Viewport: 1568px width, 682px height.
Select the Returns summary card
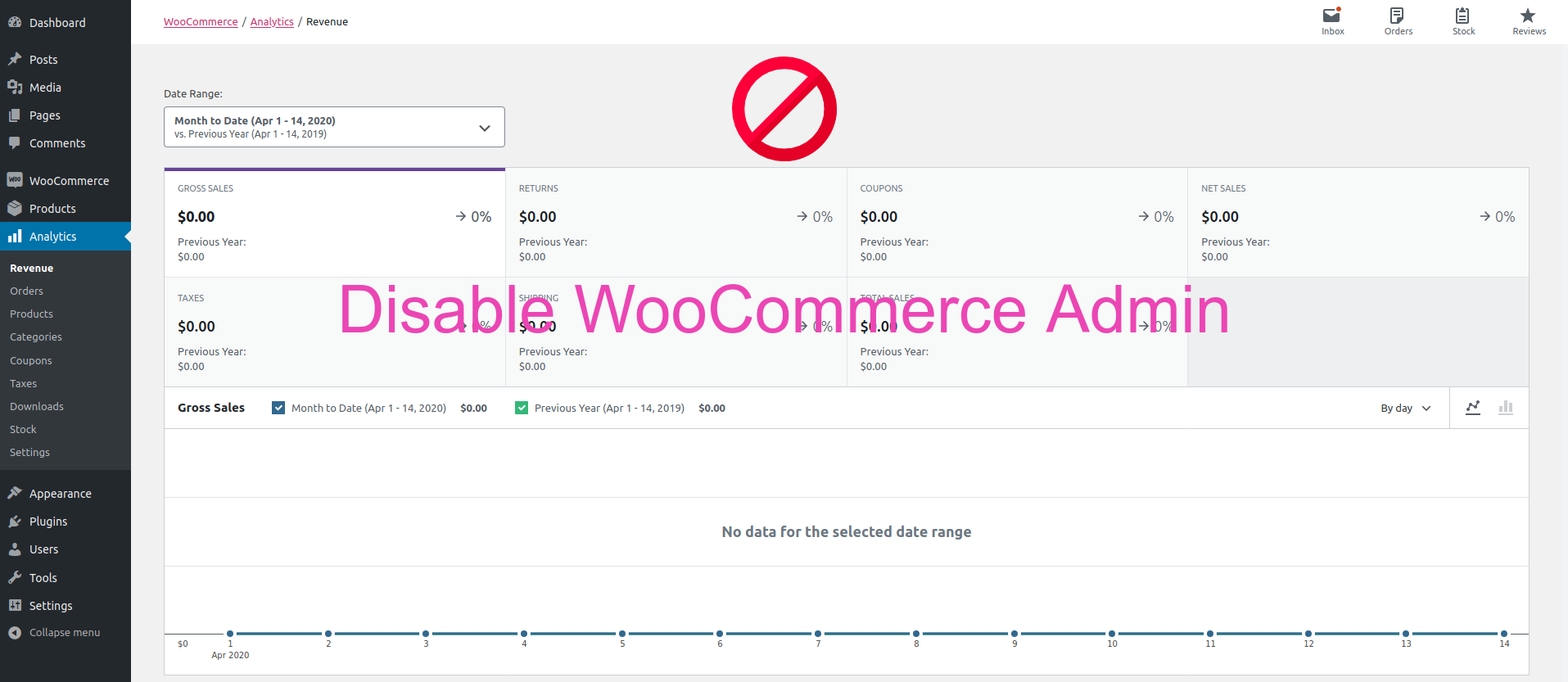click(676, 223)
